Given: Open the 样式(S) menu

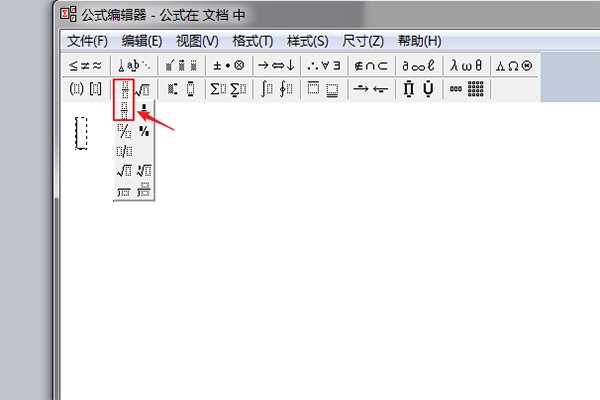Looking at the screenshot, I should pos(307,41).
